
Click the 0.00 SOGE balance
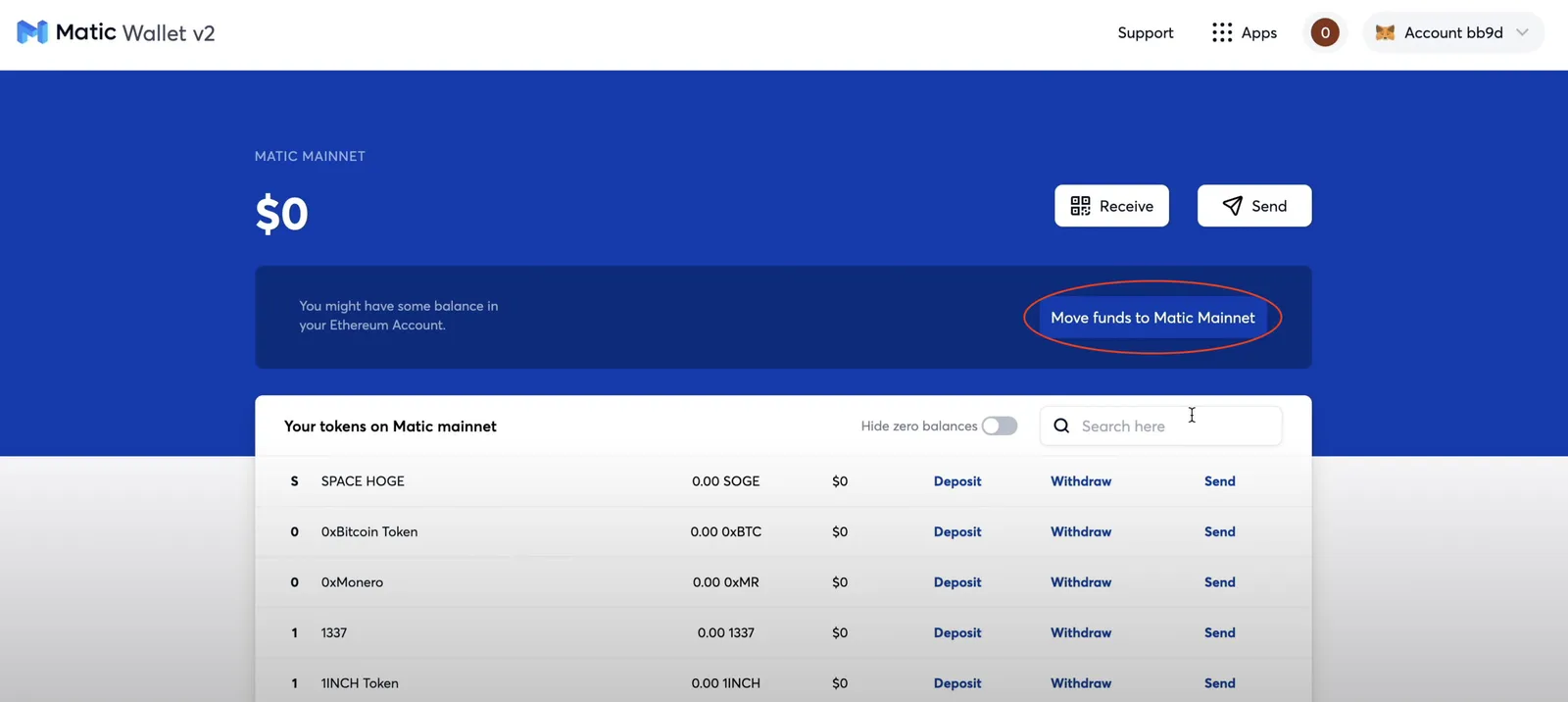tap(725, 481)
